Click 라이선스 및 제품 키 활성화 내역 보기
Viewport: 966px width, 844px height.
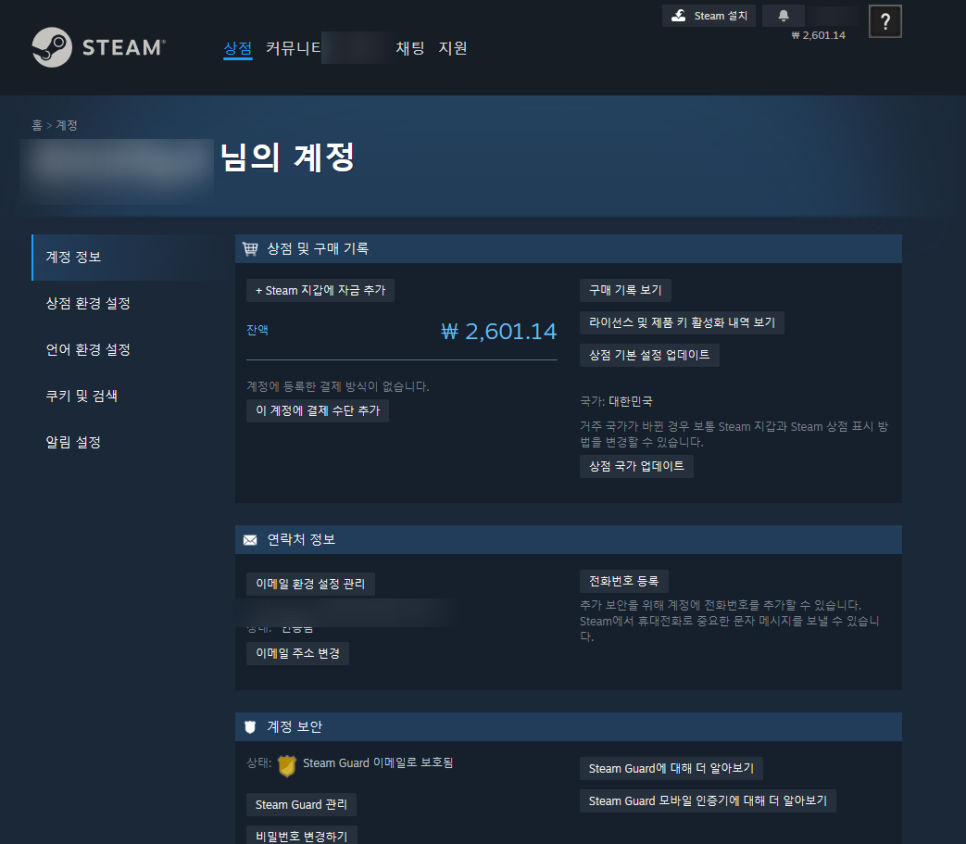[682, 323]
